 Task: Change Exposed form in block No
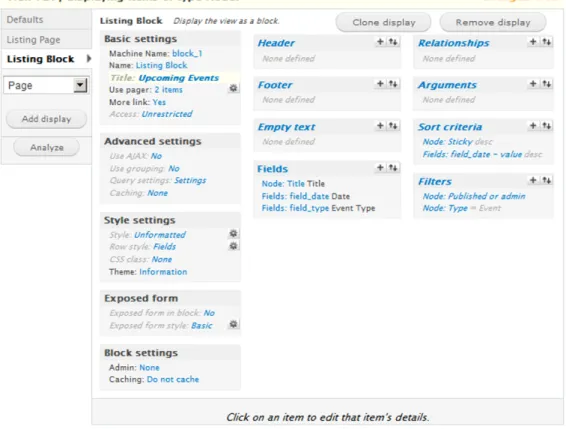pyautogui.click(x=209, y=313)
